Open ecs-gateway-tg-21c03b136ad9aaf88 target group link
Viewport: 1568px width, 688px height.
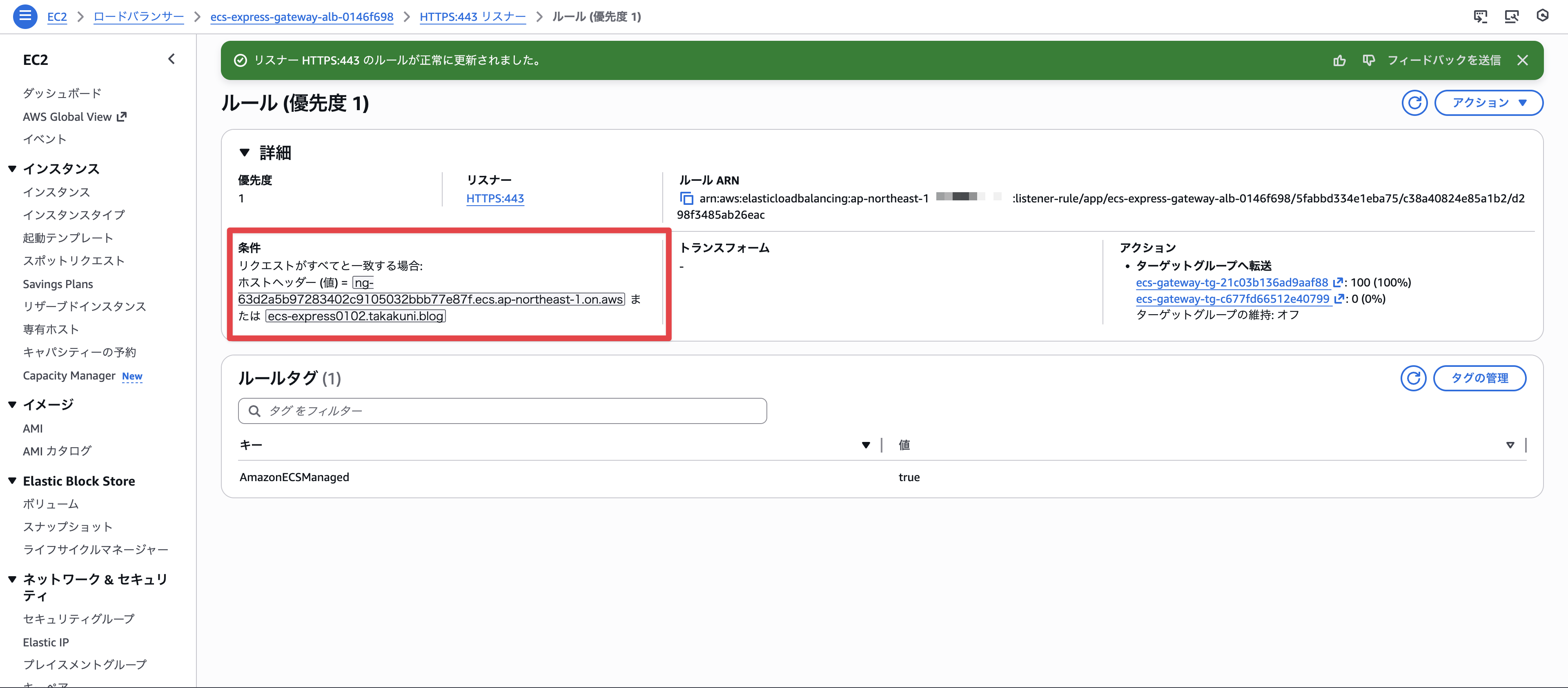point(1232,282)
